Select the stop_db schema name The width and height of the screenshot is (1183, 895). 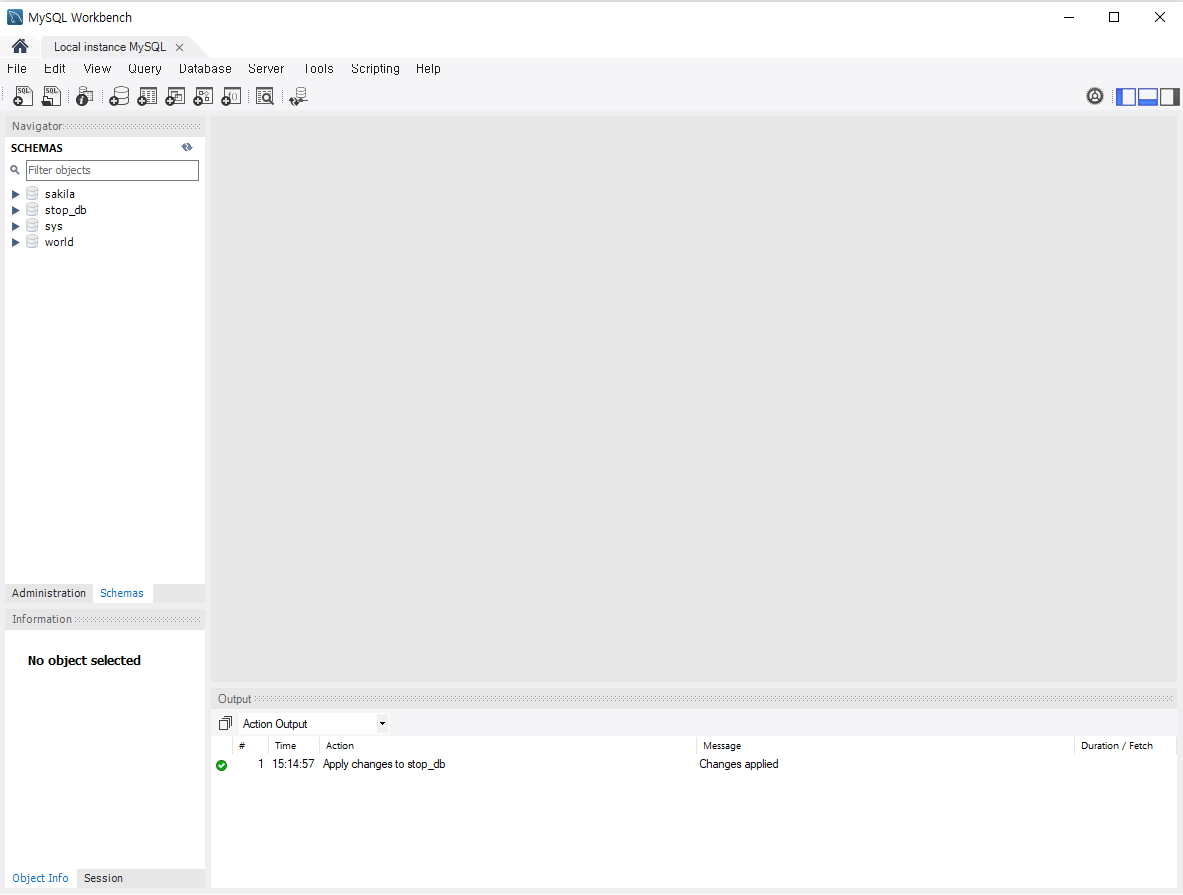(66, 210)
